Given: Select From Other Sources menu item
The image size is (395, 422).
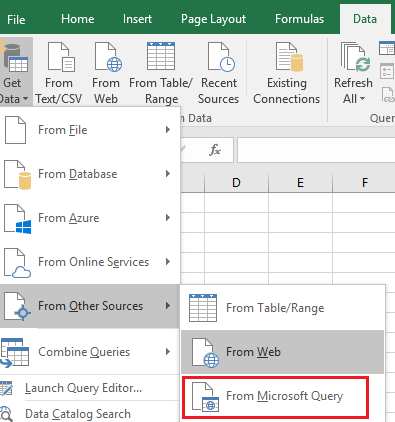Looking at the screenshot, I should (90, 306).
